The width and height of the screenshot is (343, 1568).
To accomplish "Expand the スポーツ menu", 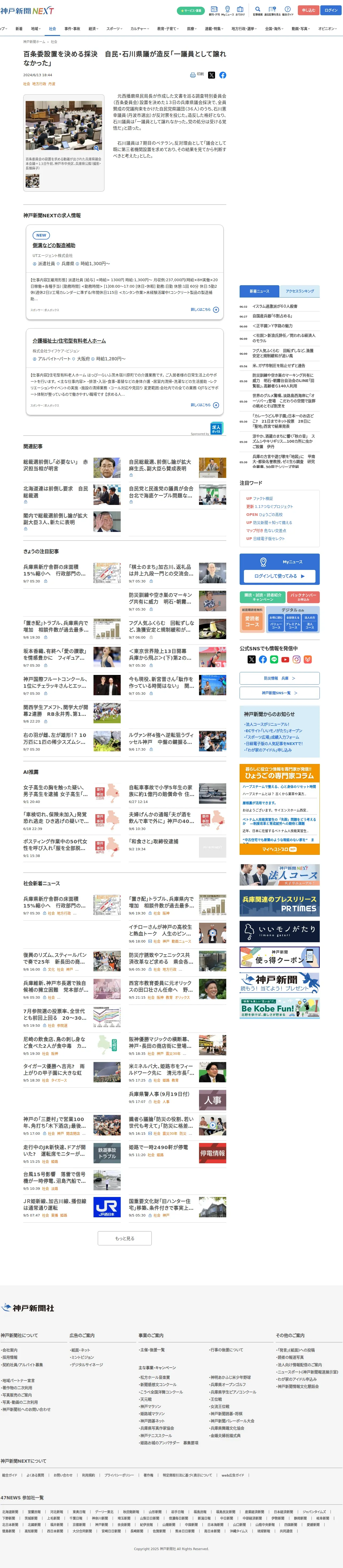I will [114, 29].
